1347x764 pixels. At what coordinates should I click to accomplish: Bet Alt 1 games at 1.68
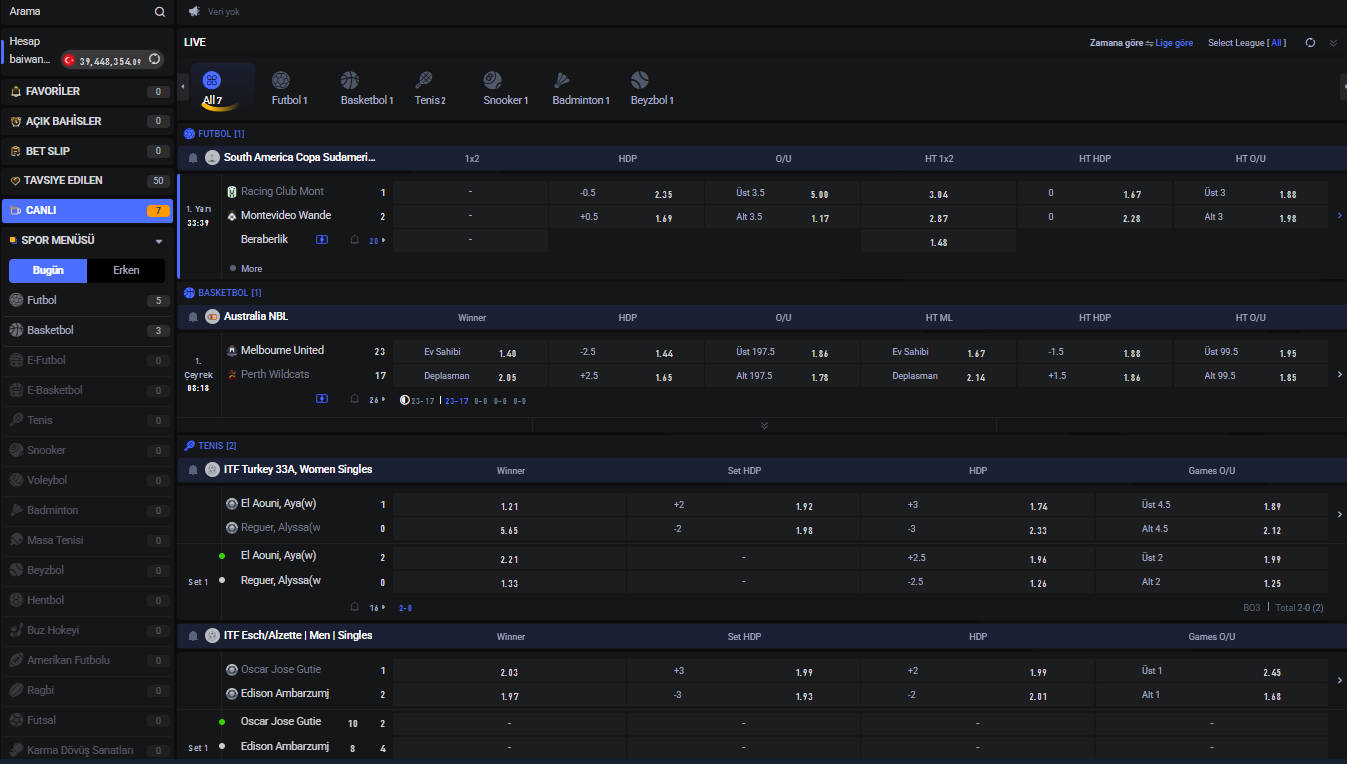point(1212,696)
